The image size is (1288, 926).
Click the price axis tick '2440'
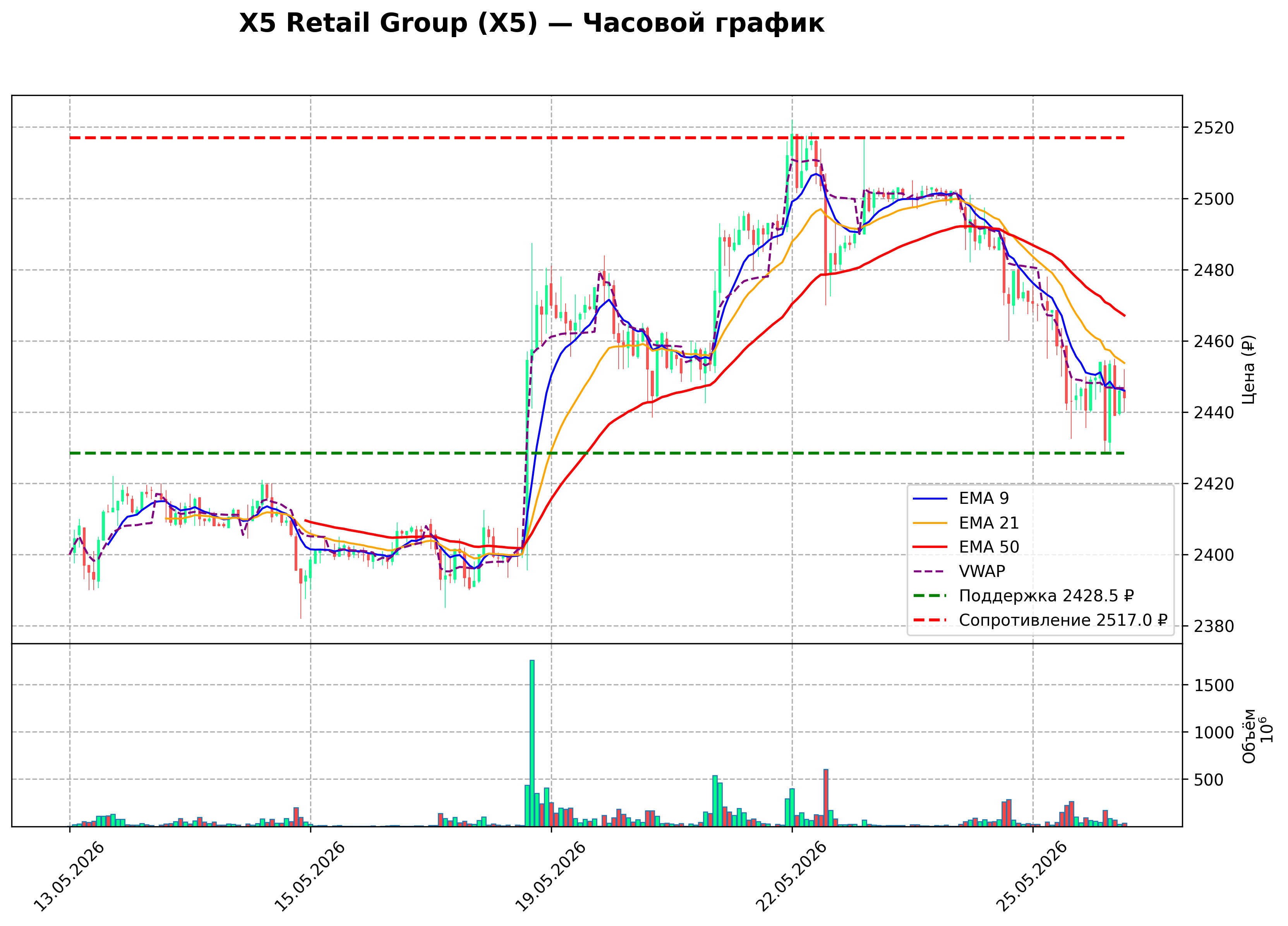pyautogui.click(x=1214, y=413)
